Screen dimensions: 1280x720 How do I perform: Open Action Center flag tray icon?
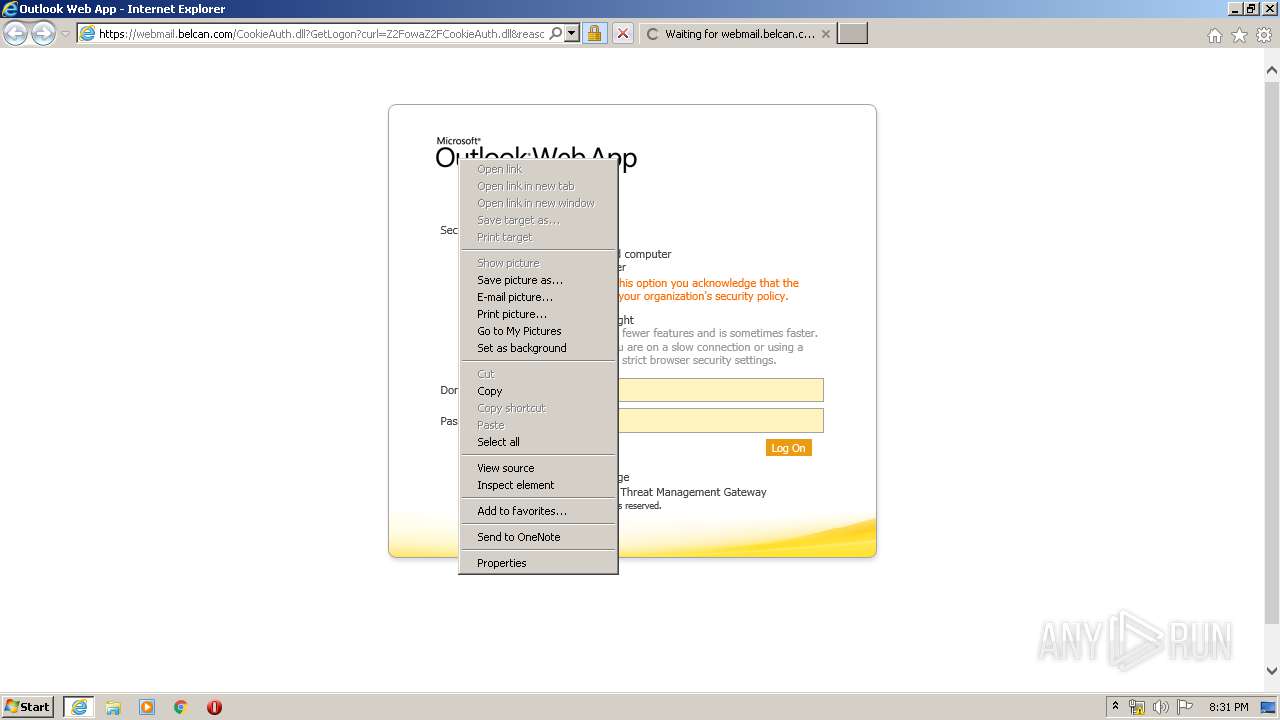(x=1185, y=707)
